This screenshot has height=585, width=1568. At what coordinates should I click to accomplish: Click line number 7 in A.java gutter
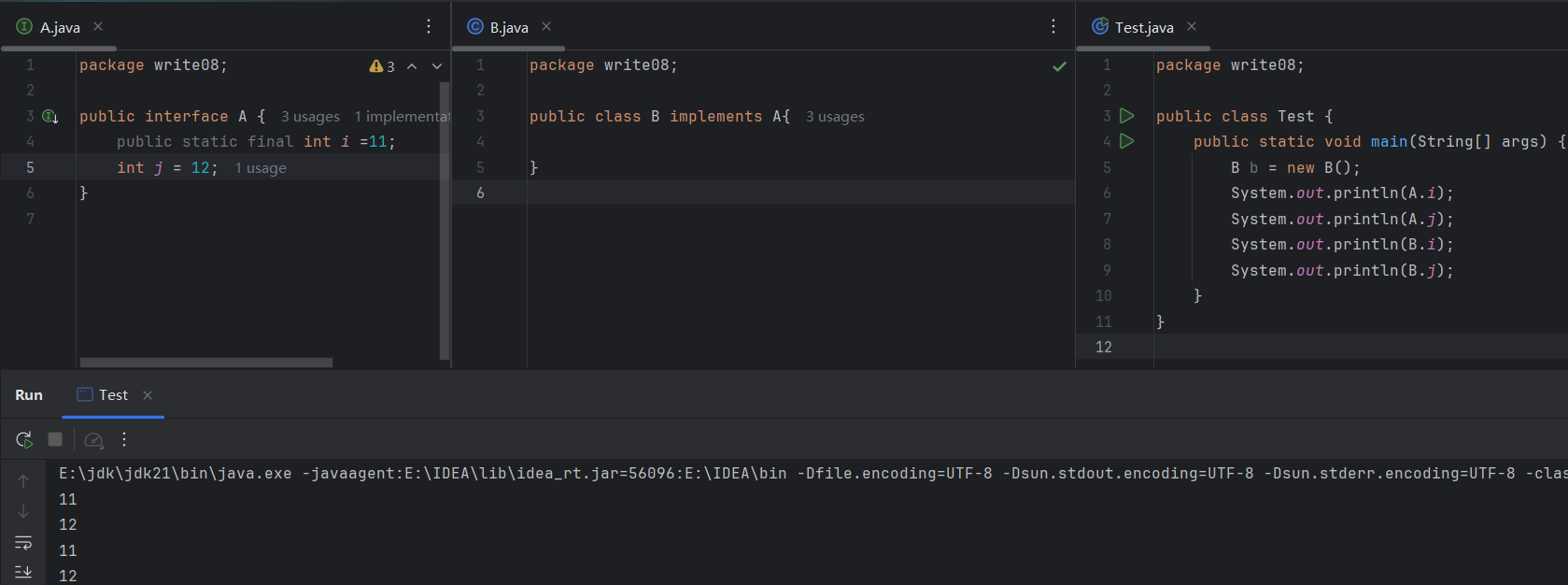[30, 219]
